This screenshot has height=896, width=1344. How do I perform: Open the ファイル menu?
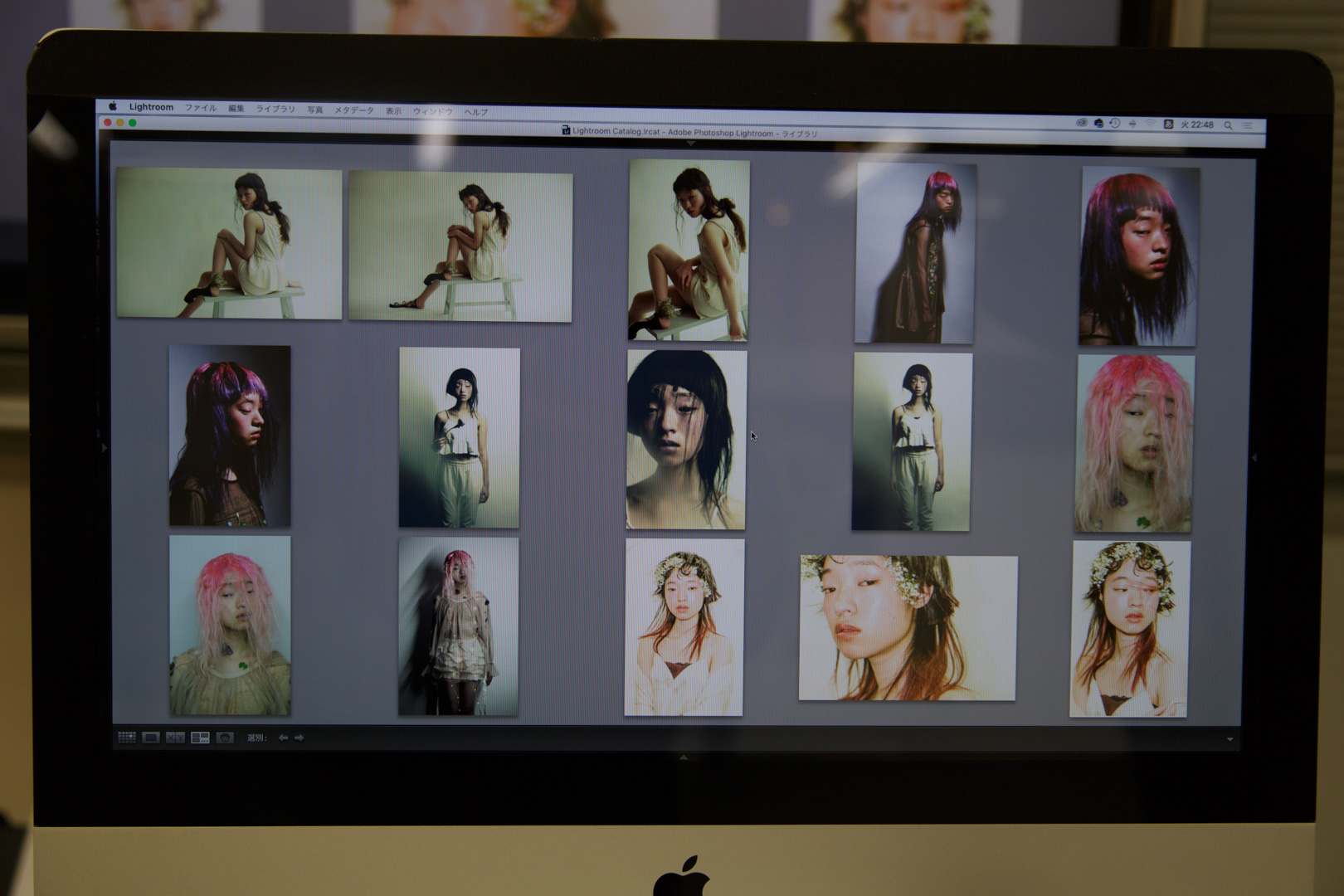tap(201, 108)
